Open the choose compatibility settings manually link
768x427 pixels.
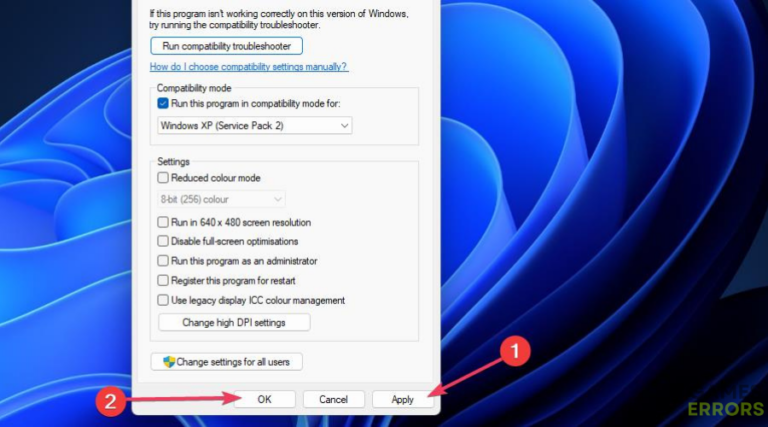point(248,66)
